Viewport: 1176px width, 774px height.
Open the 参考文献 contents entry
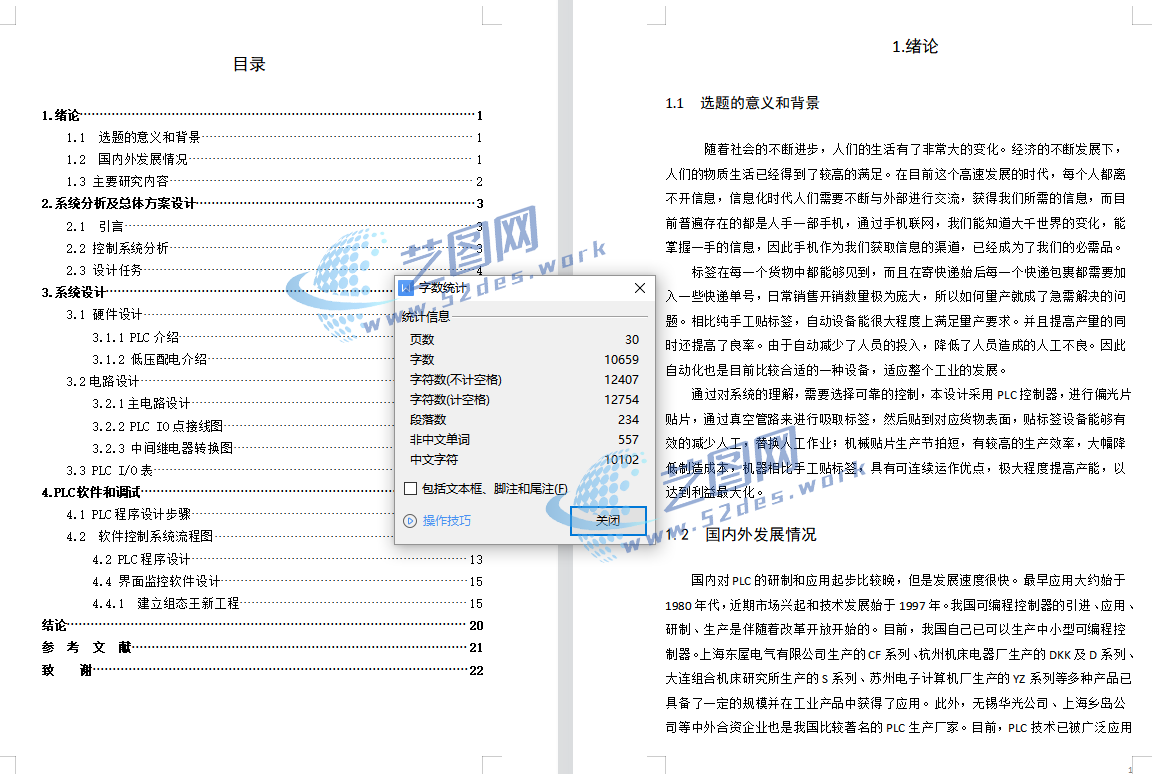pyautogui.click(x=262, y=647)
